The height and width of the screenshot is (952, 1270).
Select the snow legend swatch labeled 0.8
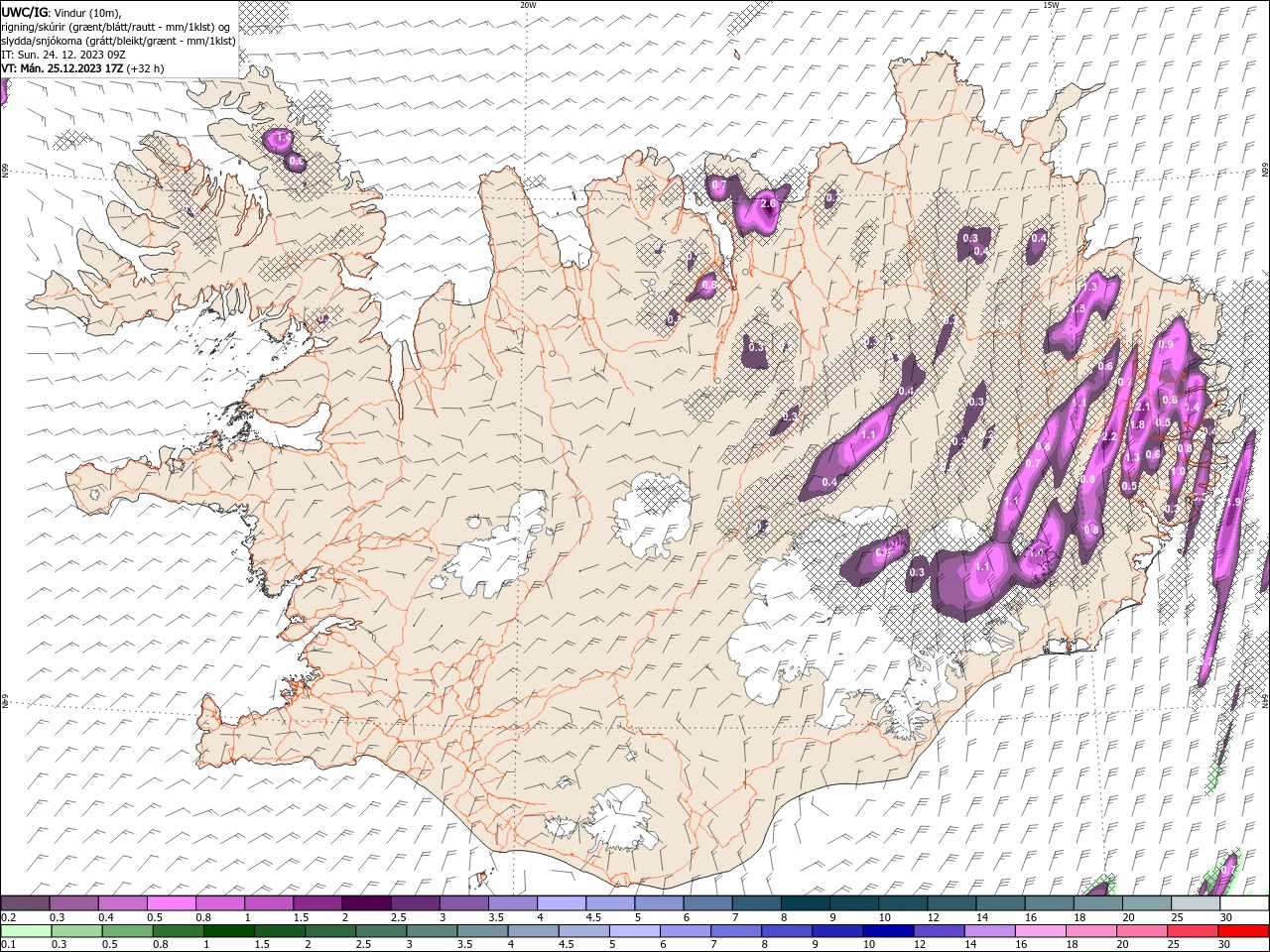click(x=219, y=903)
